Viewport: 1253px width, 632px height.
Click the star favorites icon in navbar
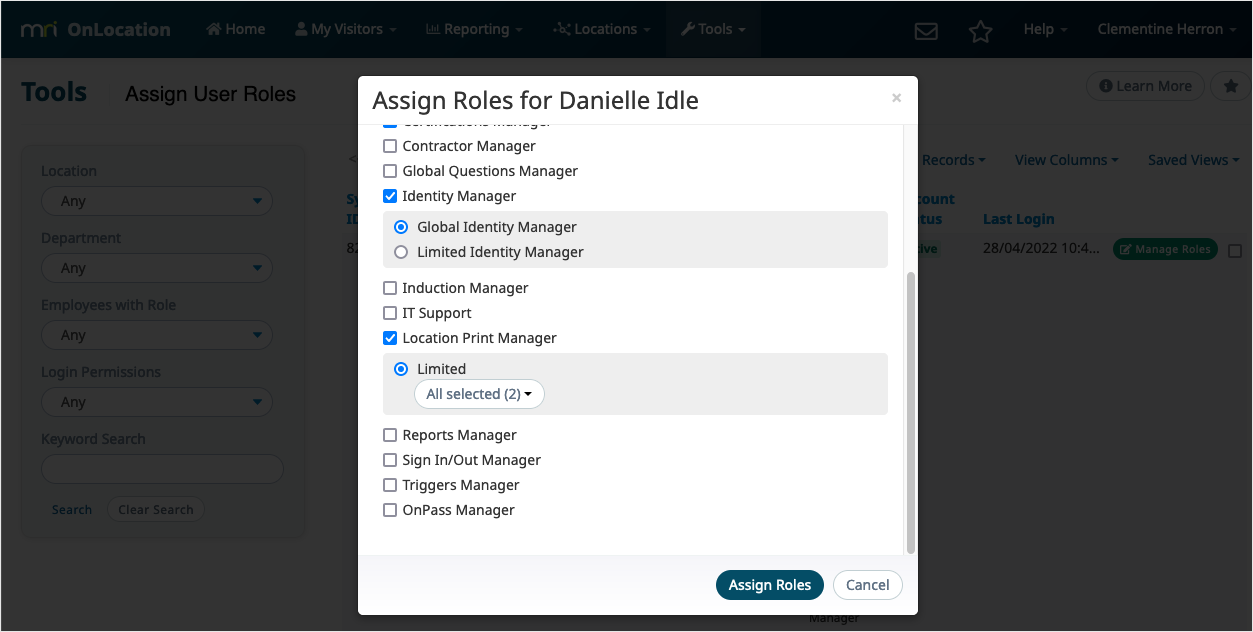pyautogui.click(x=980, y=30)
